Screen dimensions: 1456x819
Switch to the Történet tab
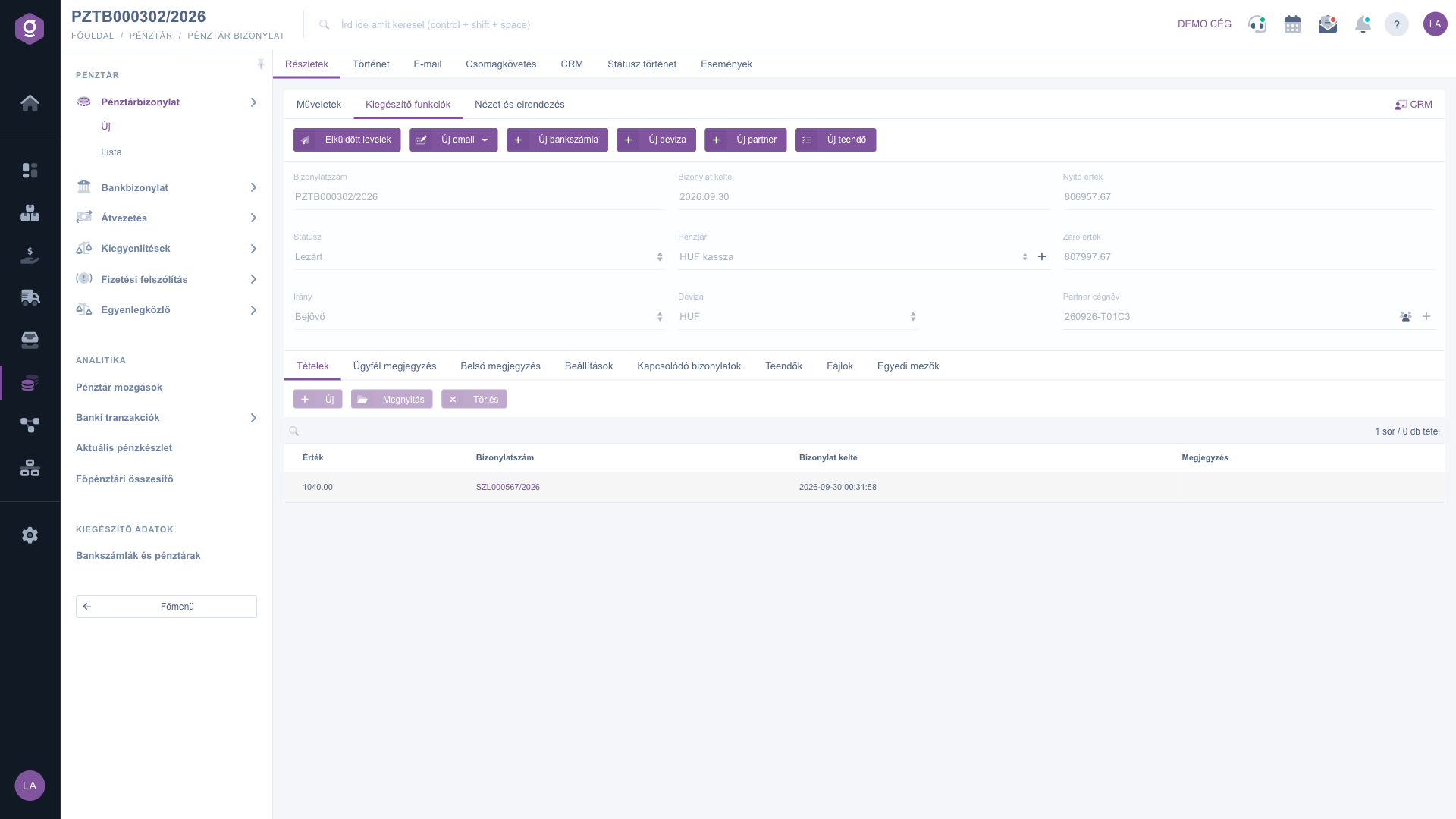coord(371,64)
